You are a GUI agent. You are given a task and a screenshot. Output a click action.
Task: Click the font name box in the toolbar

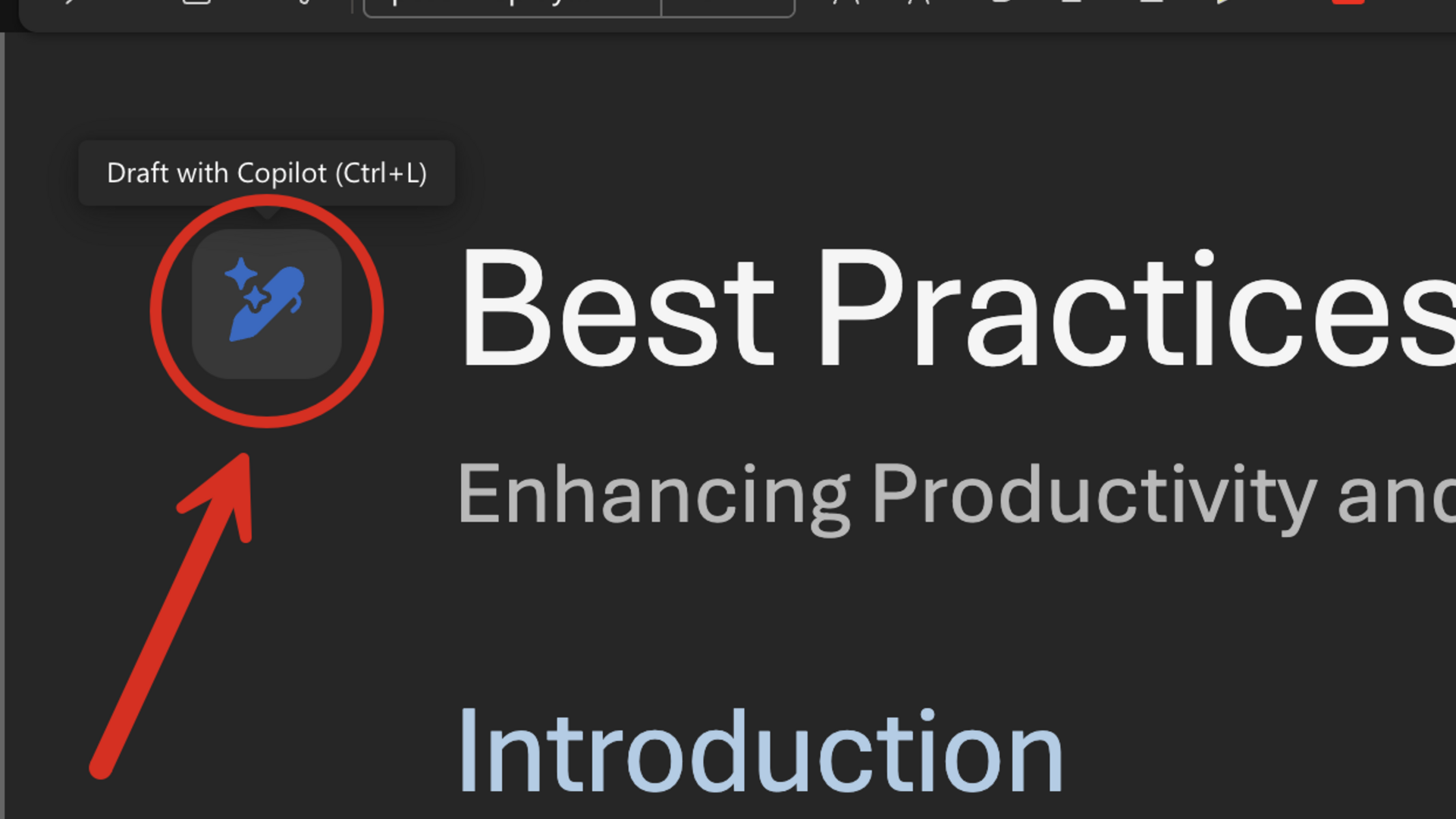(x=513, y=8)
